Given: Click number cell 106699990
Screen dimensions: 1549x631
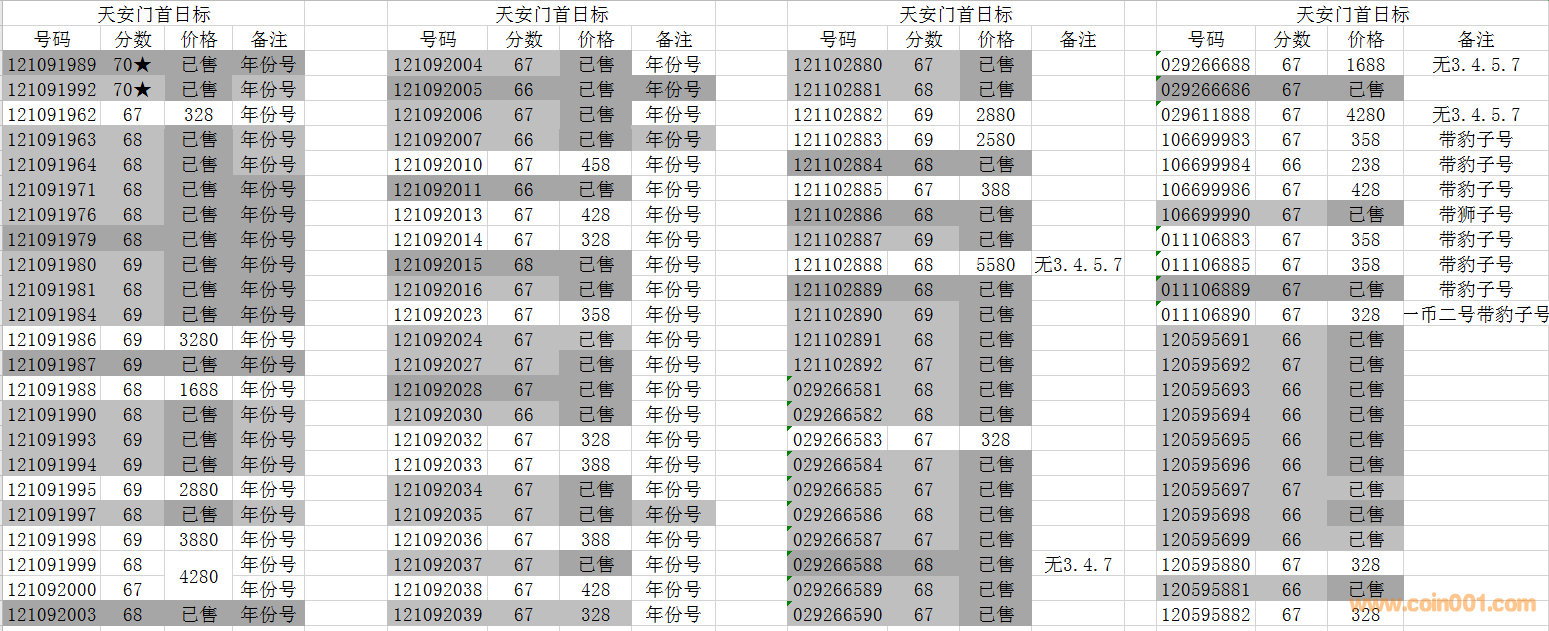Looking at the screenshot, I should [1205, 215].
